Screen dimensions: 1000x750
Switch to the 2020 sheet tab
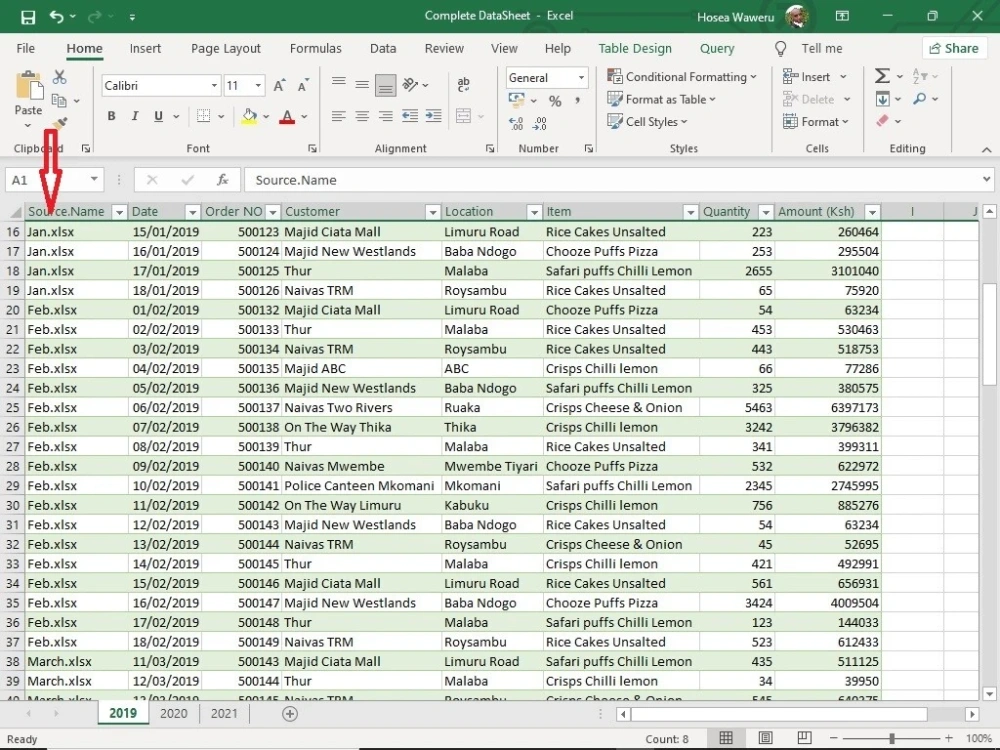pyautogui.click(x=173, y=714)
